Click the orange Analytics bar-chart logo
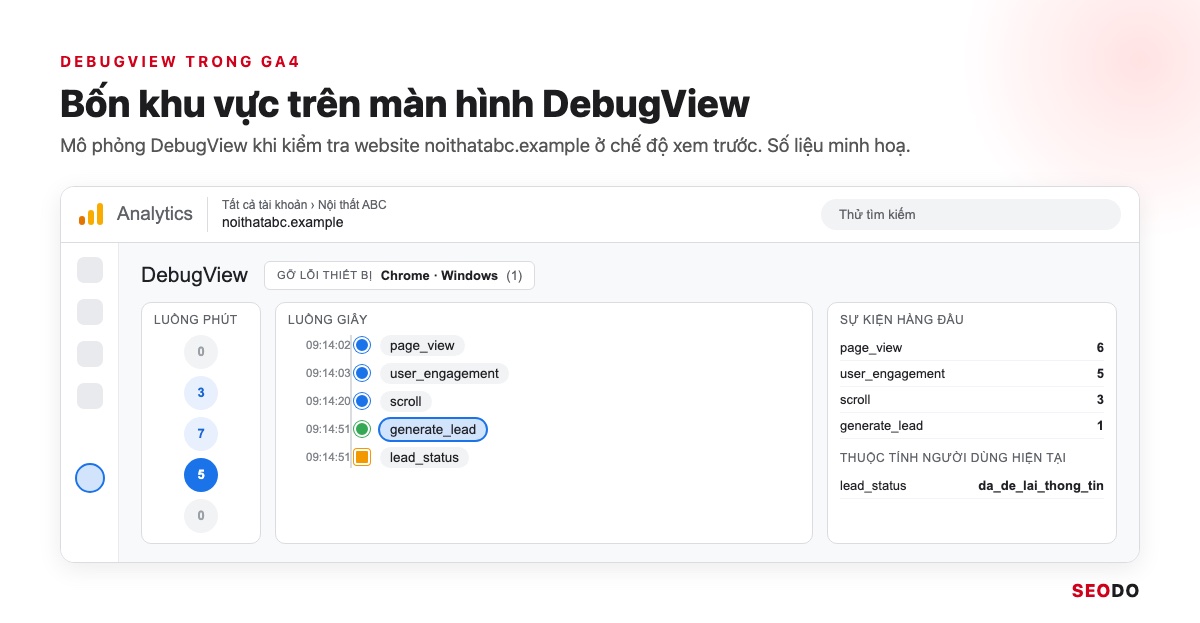This screenshot has height=623, width=1200. pos(91,214)
